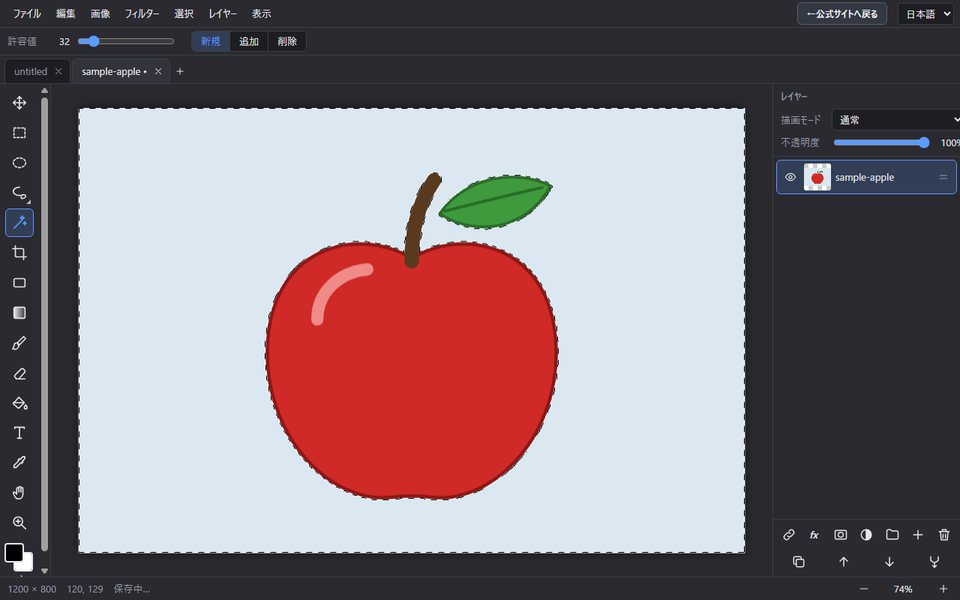960x600 pixels.
Task: Hide the sample-apple layer
Action: [x=790, y=177]
